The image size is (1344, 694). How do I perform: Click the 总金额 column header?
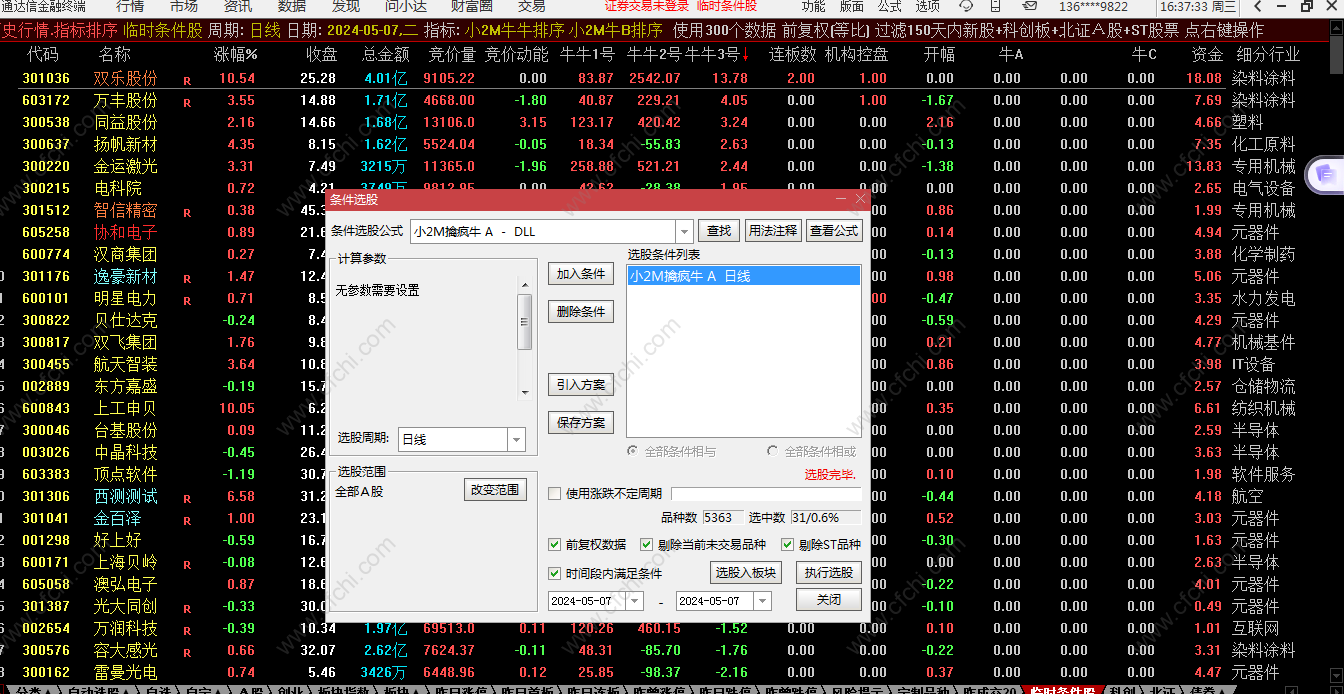(x=385, y=54)
